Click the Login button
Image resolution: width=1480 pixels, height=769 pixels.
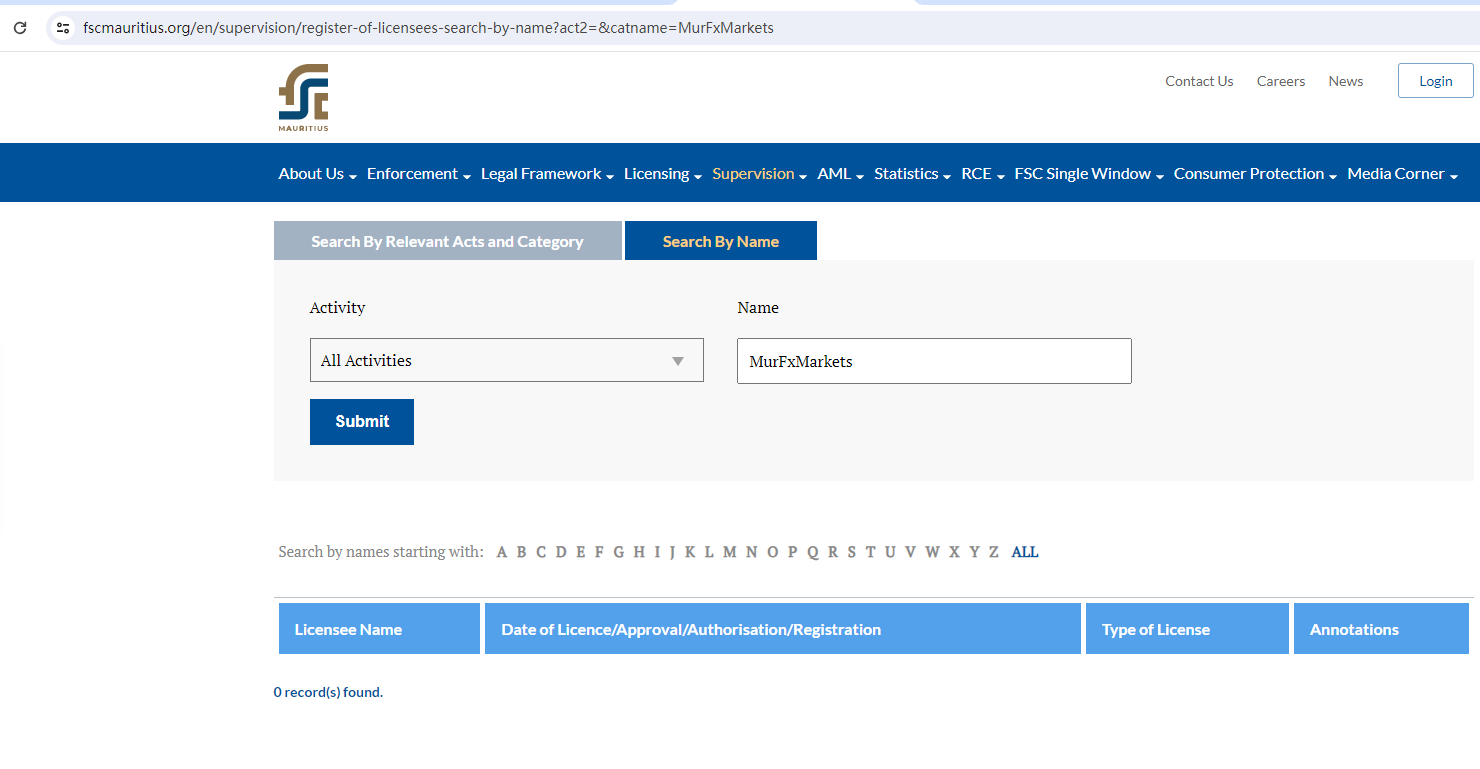pos(1435,81)
